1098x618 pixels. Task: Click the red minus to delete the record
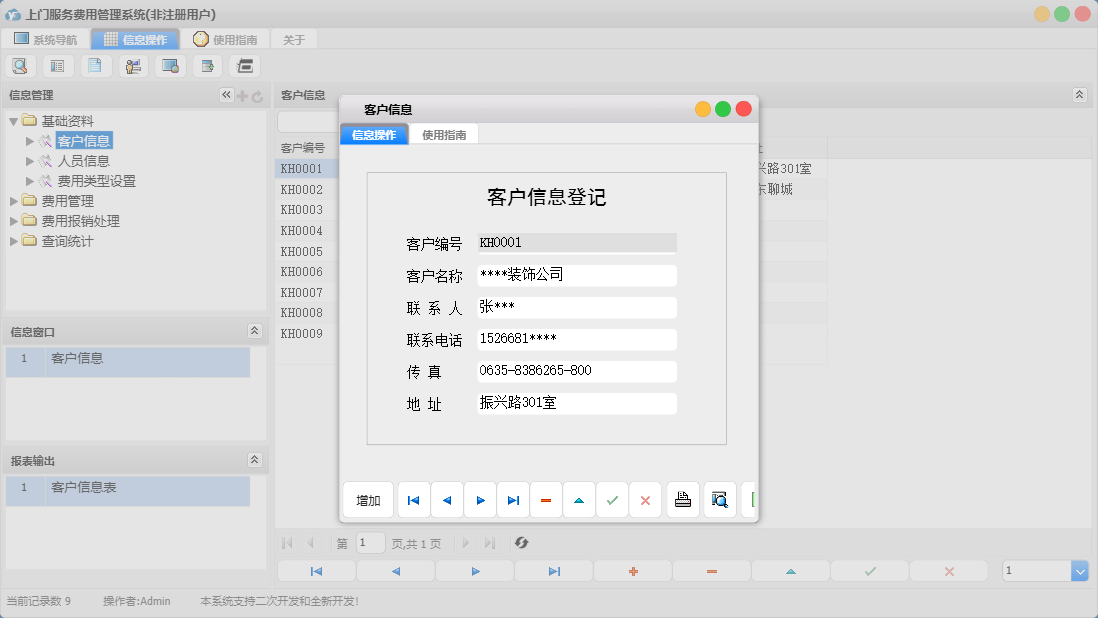(x=546, y=499)
